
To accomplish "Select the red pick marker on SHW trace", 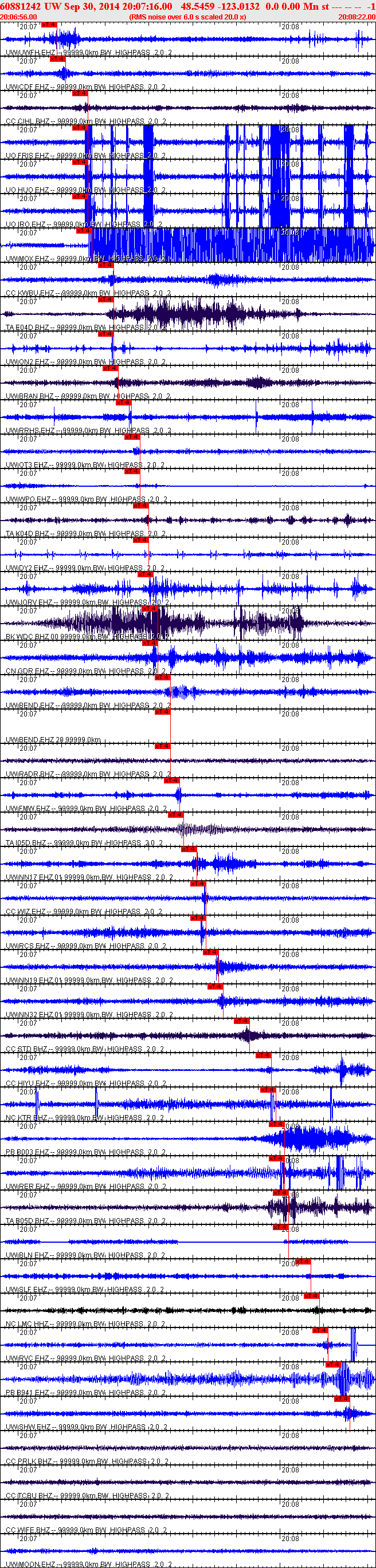I will (x=342, y=1400).
